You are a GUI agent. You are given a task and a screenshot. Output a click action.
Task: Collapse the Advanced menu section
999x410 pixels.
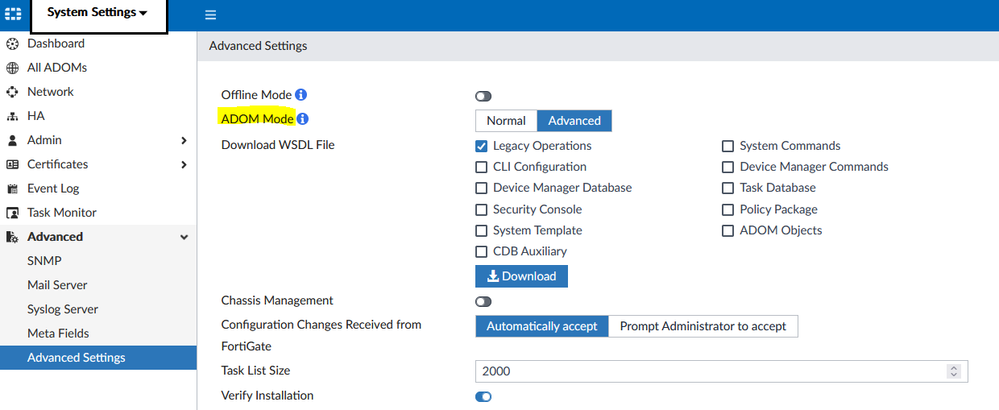183,237
